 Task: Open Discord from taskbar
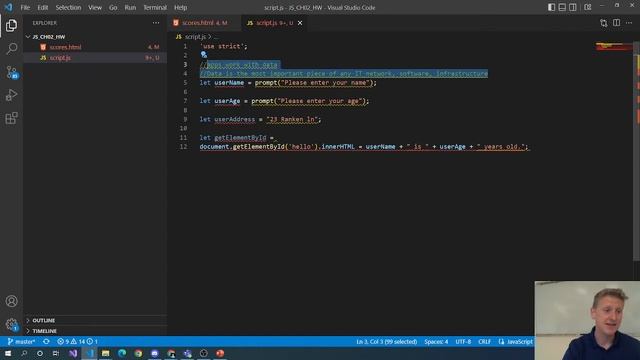click(x=154, y=353)
